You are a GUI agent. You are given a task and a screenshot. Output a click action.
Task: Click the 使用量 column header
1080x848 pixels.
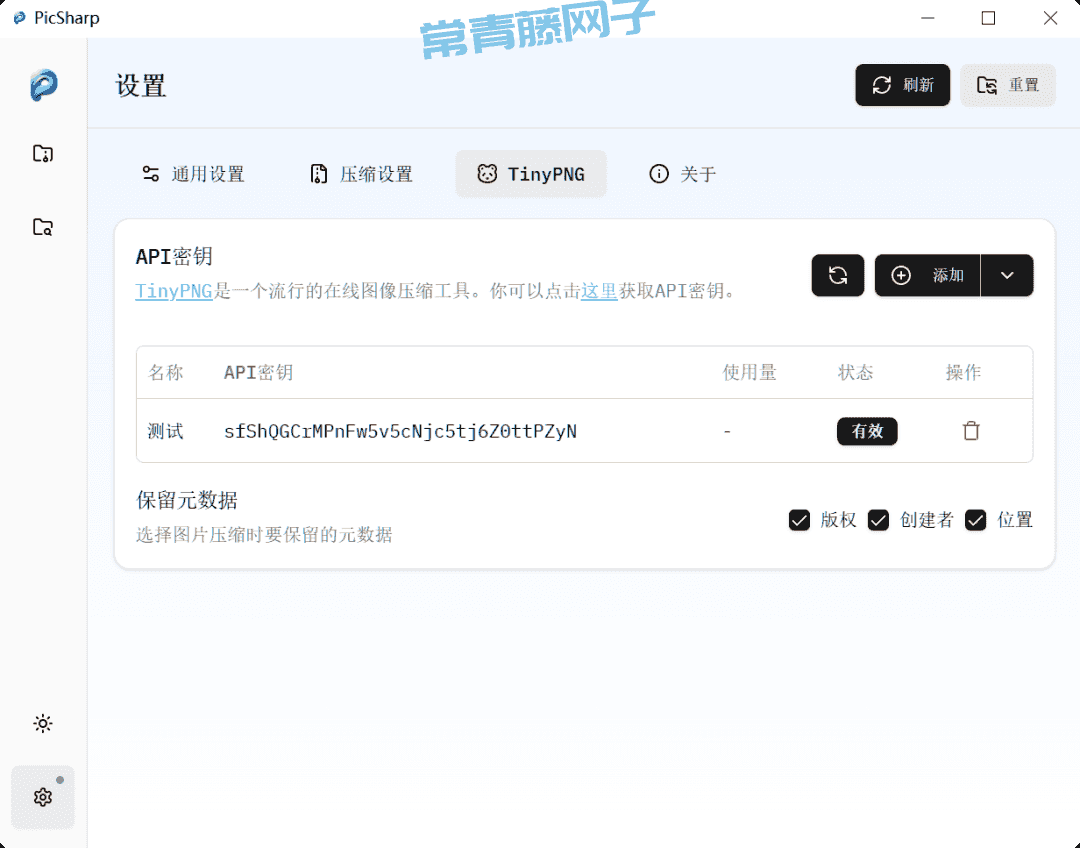click(749, 373)
